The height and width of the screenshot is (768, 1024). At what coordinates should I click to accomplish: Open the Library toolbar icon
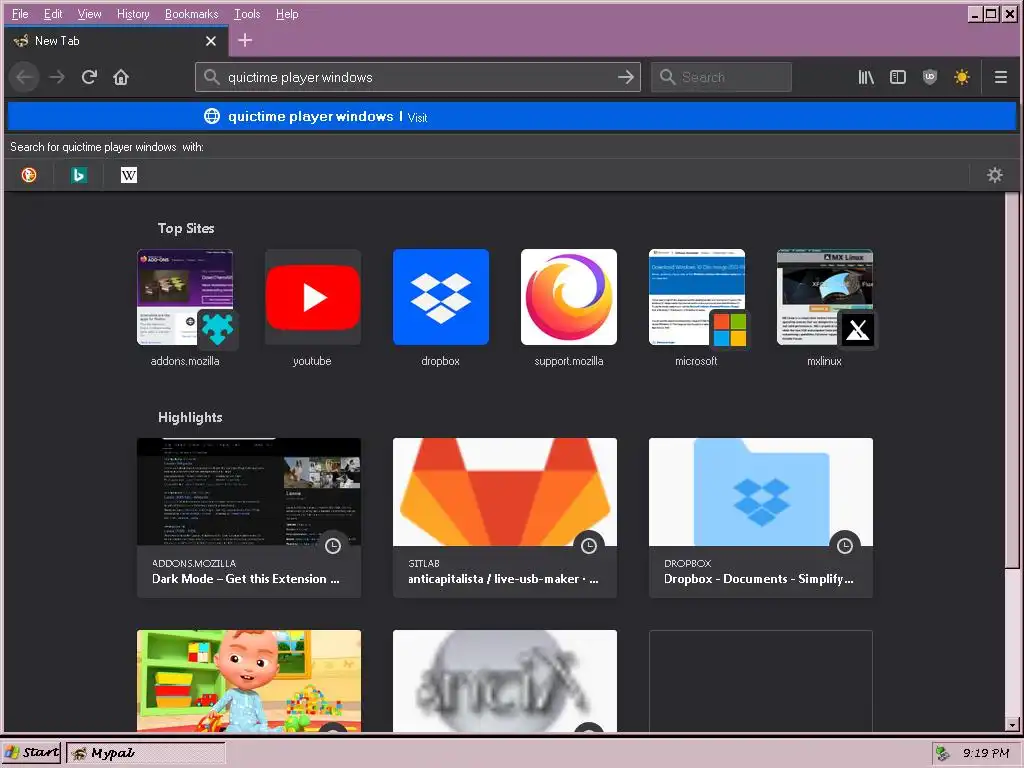pyautogui.click(x=866, y=77)
